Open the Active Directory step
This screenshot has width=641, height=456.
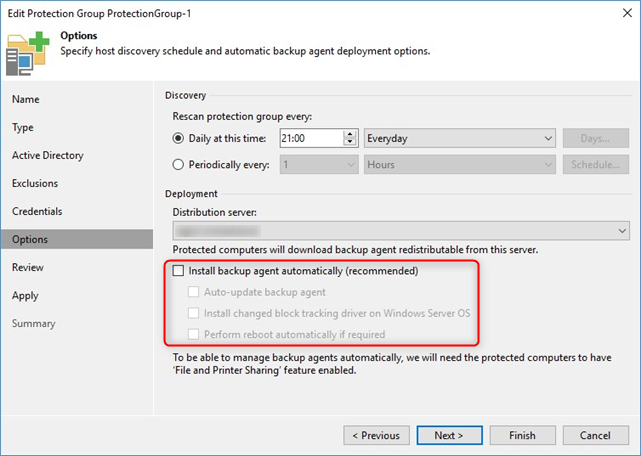point(48,156)
